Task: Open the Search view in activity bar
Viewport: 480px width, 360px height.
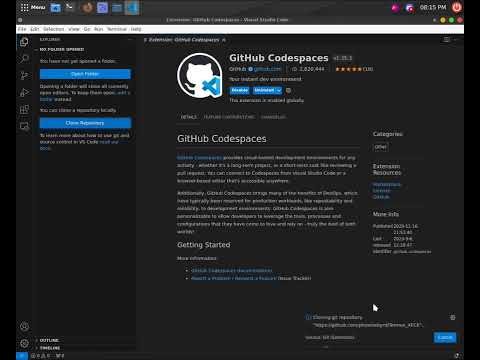Action: point(24,59)
